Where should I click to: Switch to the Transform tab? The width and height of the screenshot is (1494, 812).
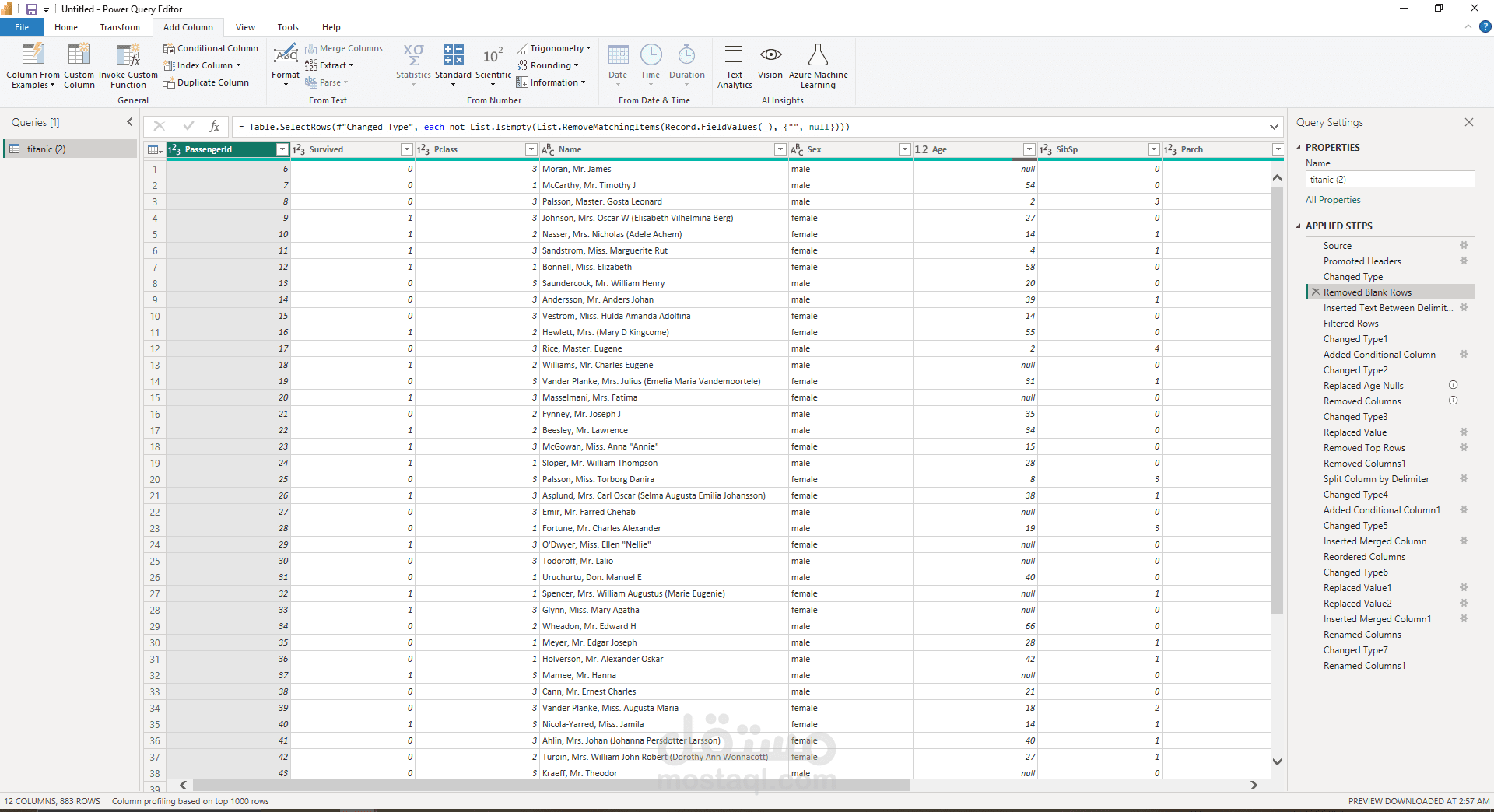point(120,27)
